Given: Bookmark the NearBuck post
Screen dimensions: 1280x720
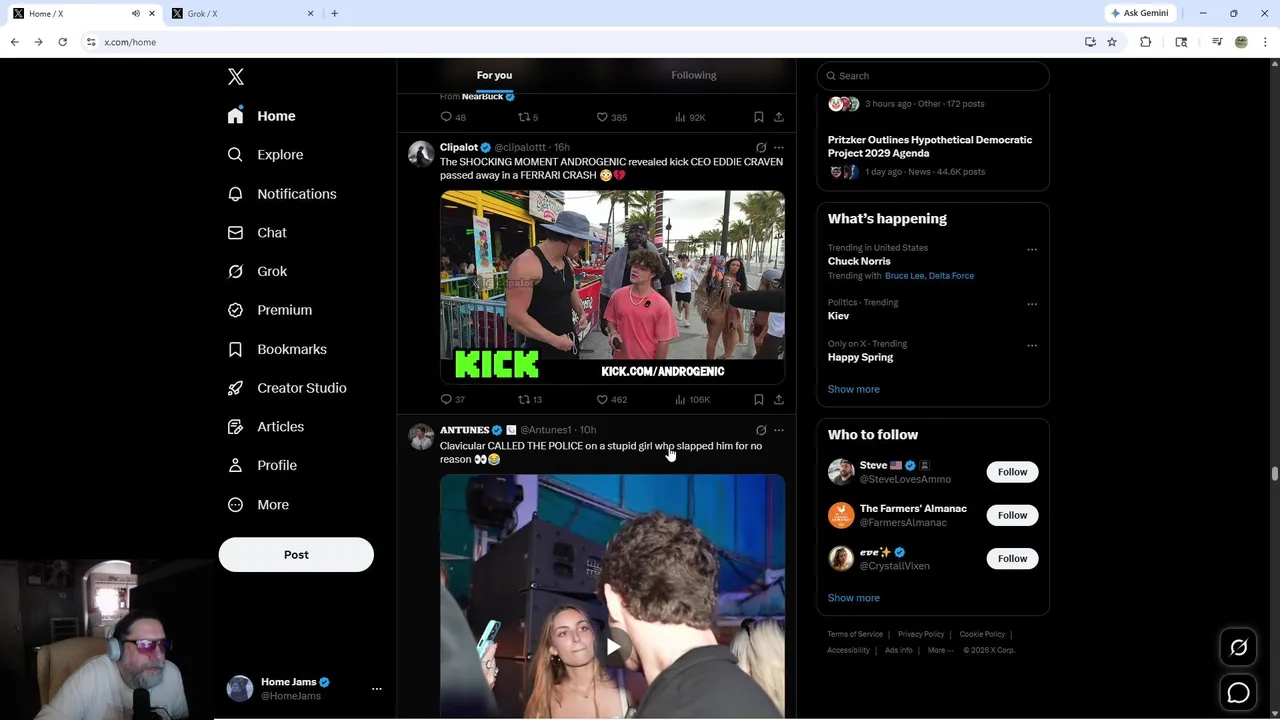Looking at the screenshot, I should point(759,117).
